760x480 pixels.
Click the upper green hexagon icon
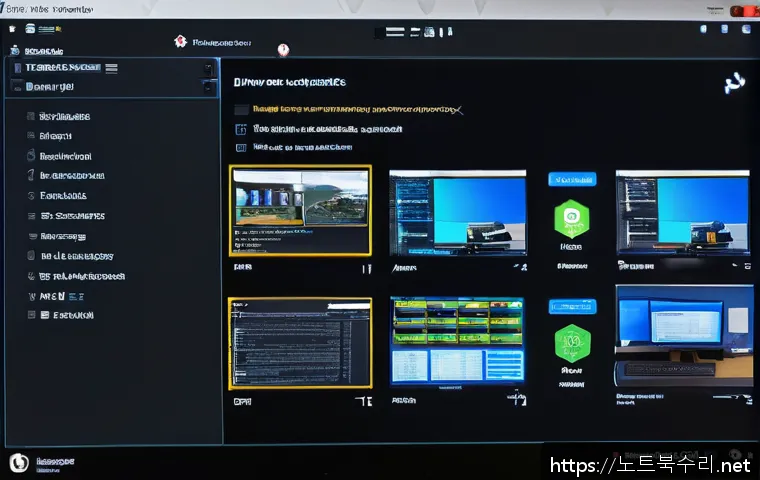(x=571, y=216)
